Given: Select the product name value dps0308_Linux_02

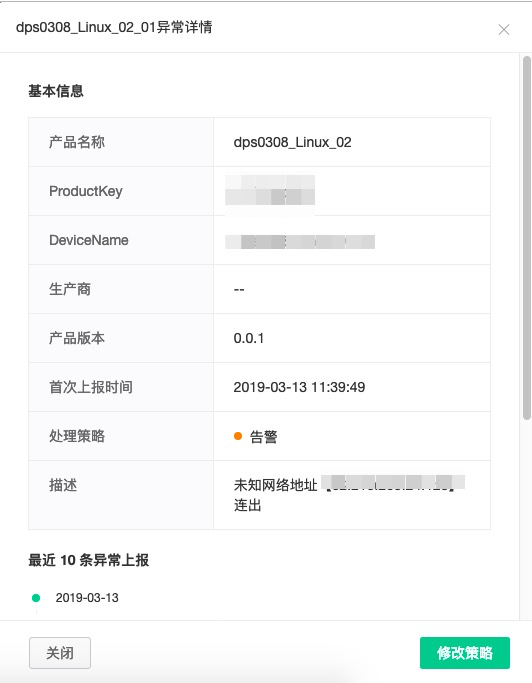Looking at the screenshot, I should coord(292,142).
